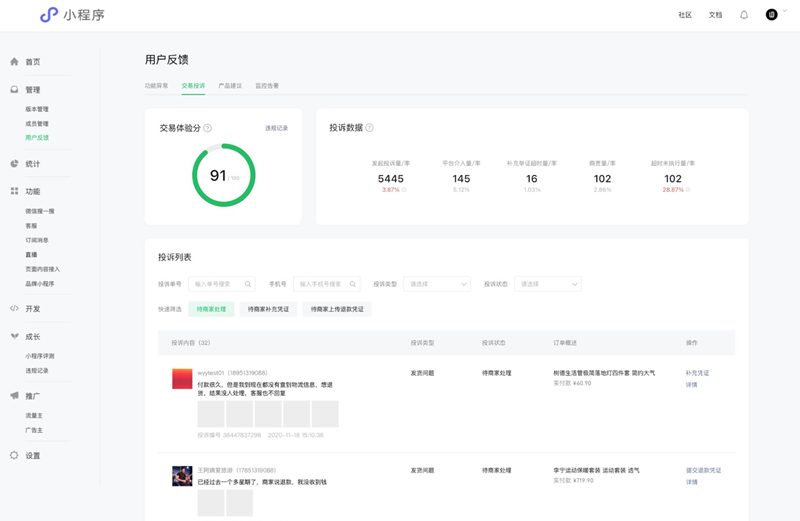Open 设置 from the sidebar

32,455
